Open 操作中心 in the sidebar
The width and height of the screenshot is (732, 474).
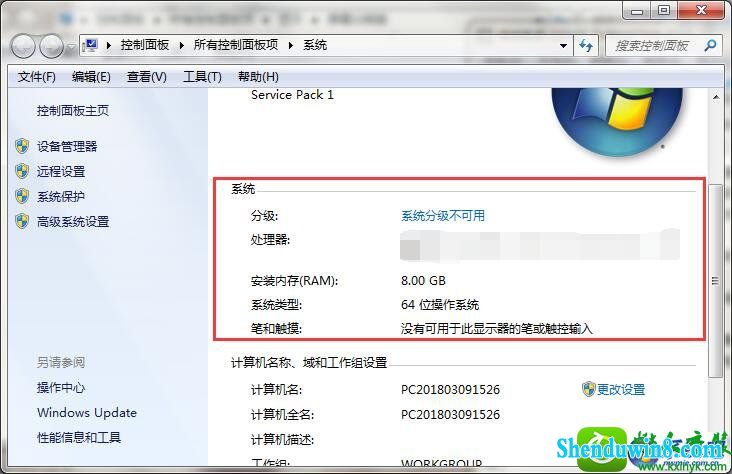click(61, 388)
